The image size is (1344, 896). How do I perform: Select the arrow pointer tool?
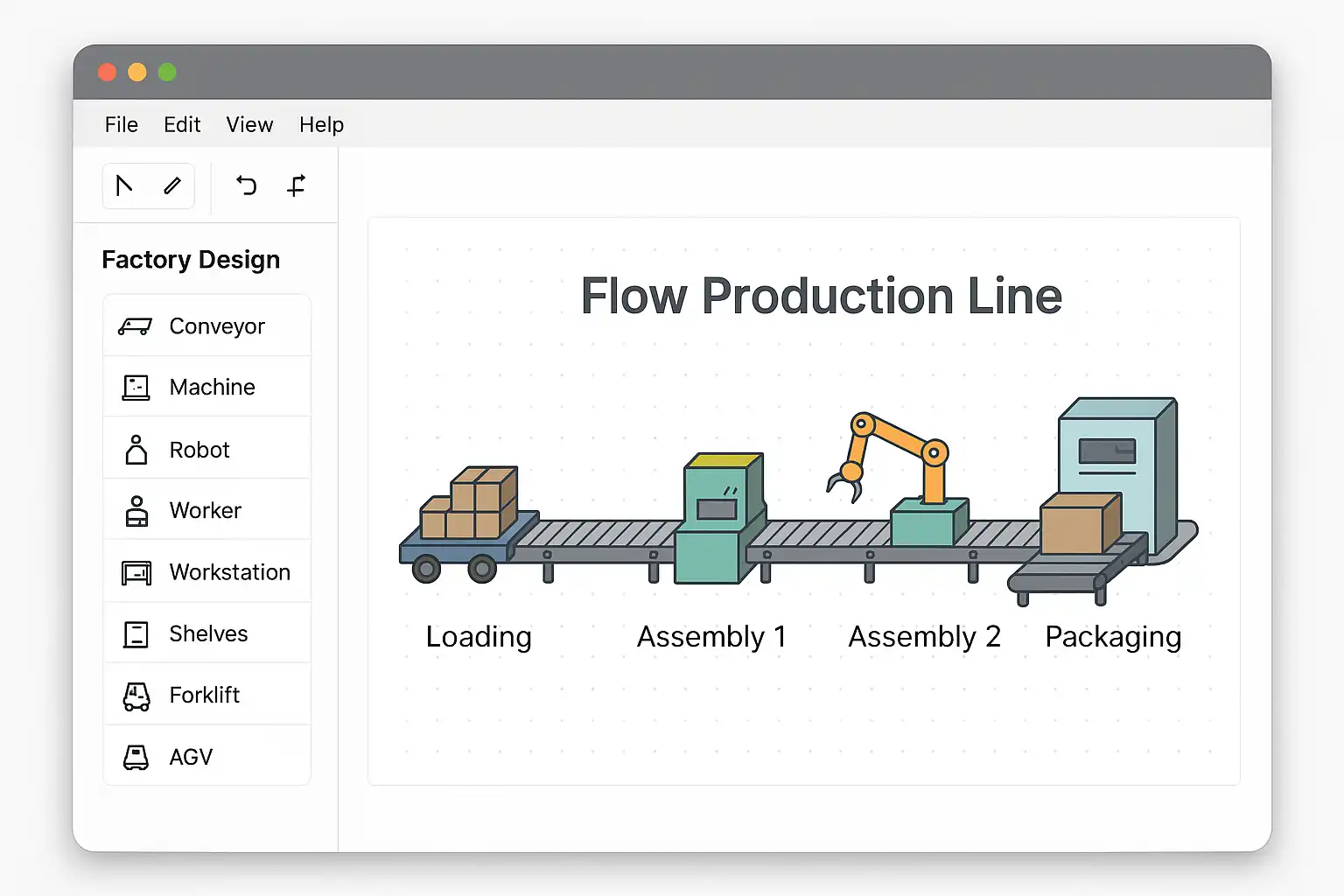124,185
